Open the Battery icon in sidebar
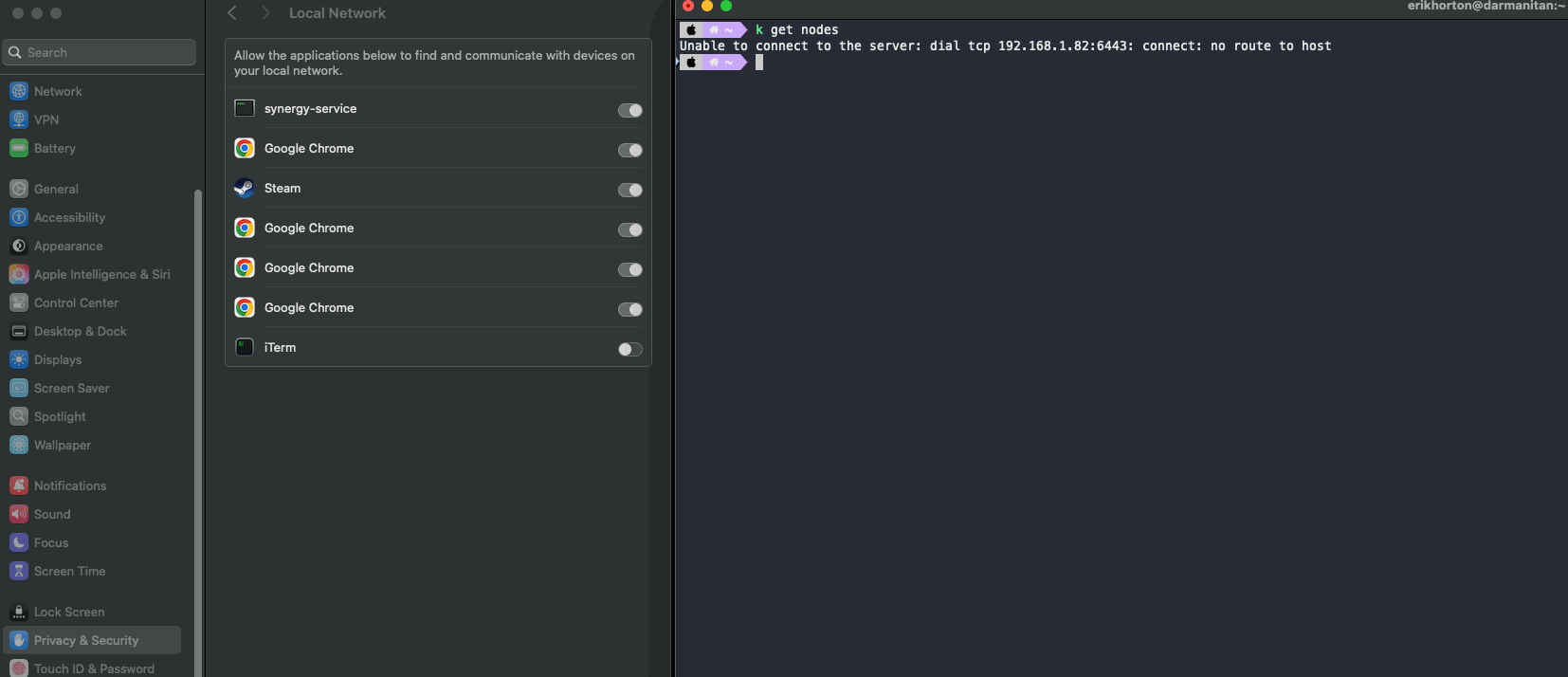The image size is (1568, 677). tap(19, 148)
